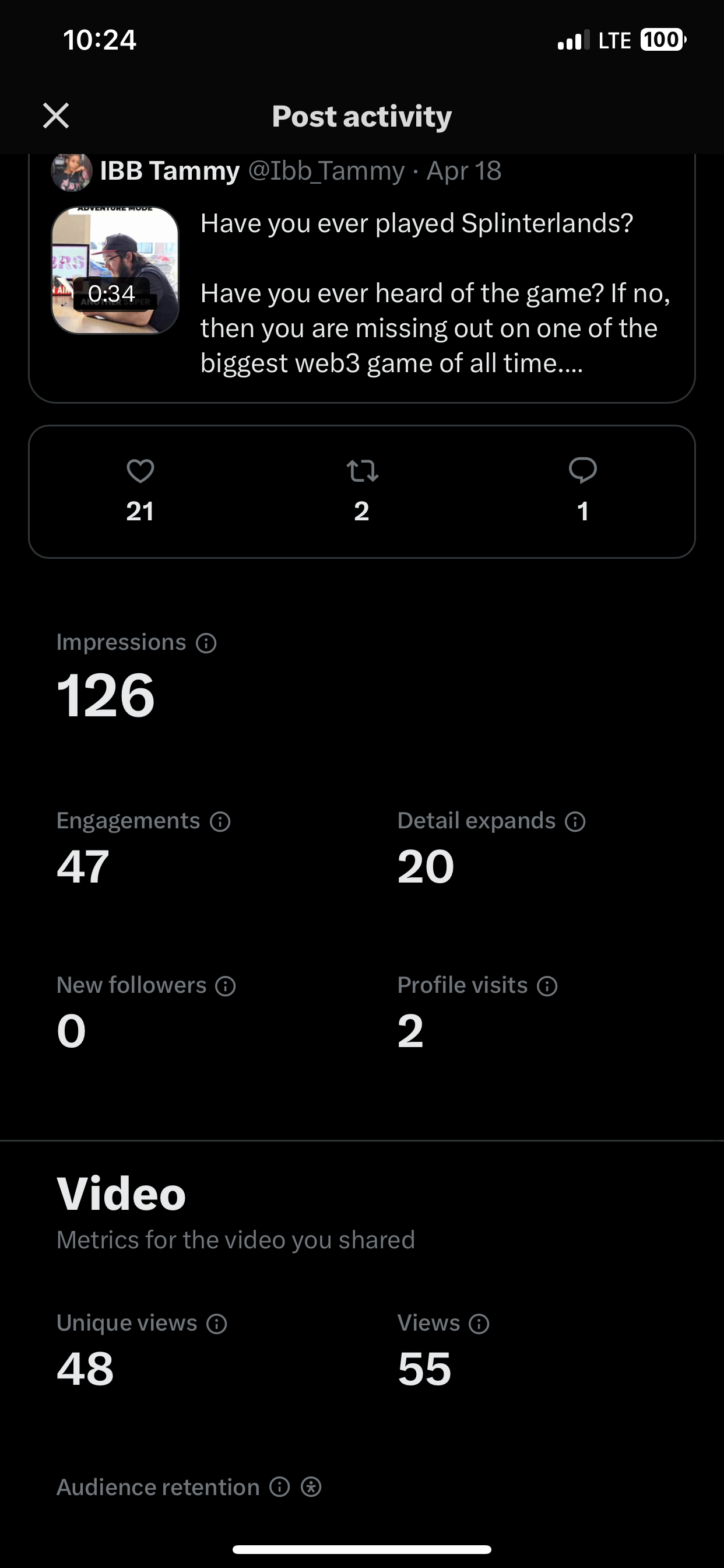Viewport: 724px width, 1568px height.
Task: Open the IBB Tammy profile avatar
Action: tap(72, 171)
